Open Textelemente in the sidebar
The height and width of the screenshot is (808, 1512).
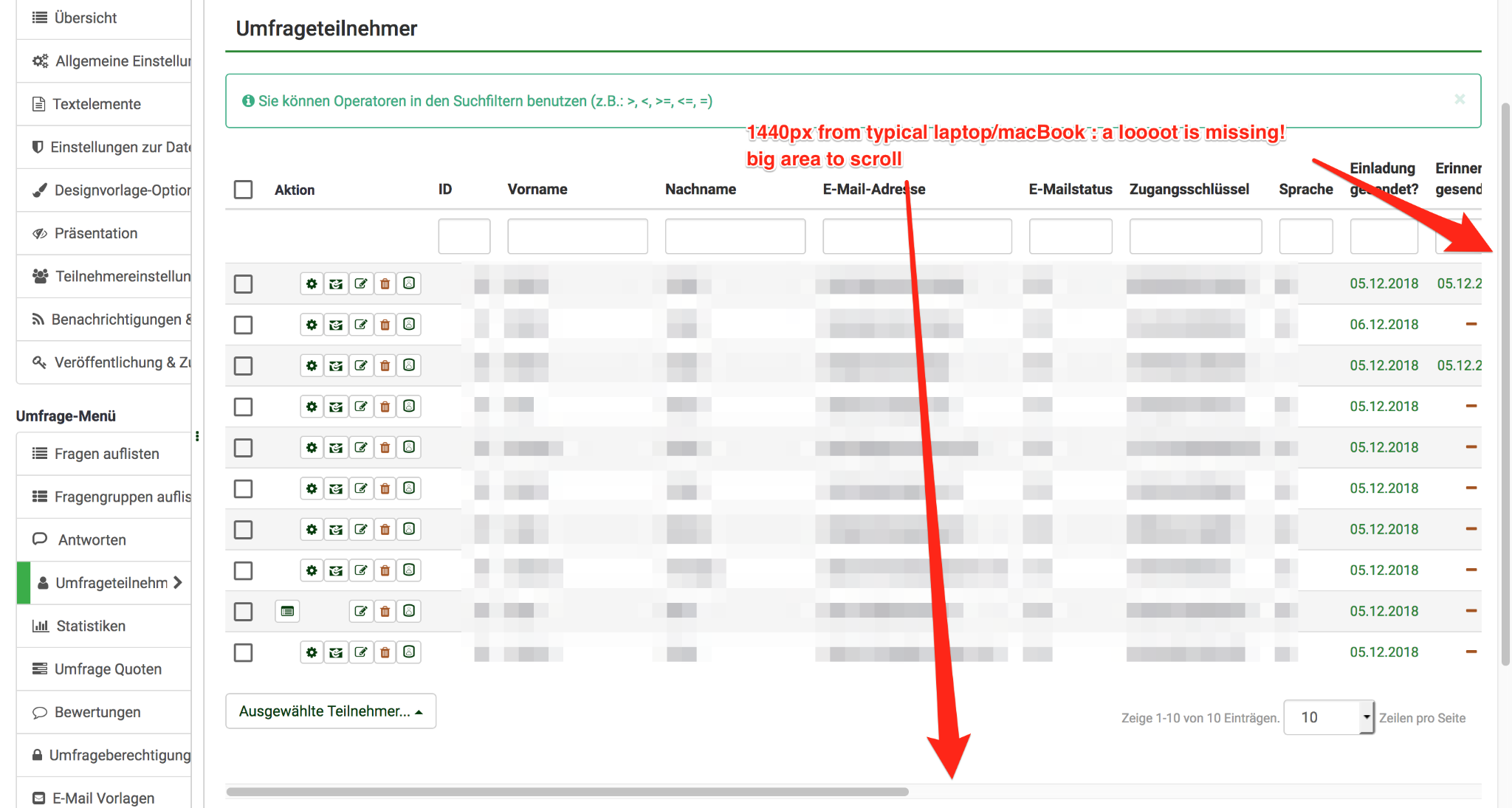point(103,104)
